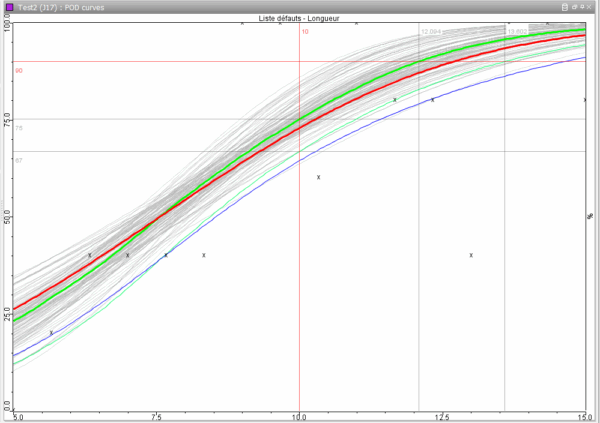Image resolution: width=600 pixels, height=423 pixels.
Task: Close the POD curves panel
Action: [589, 7]
